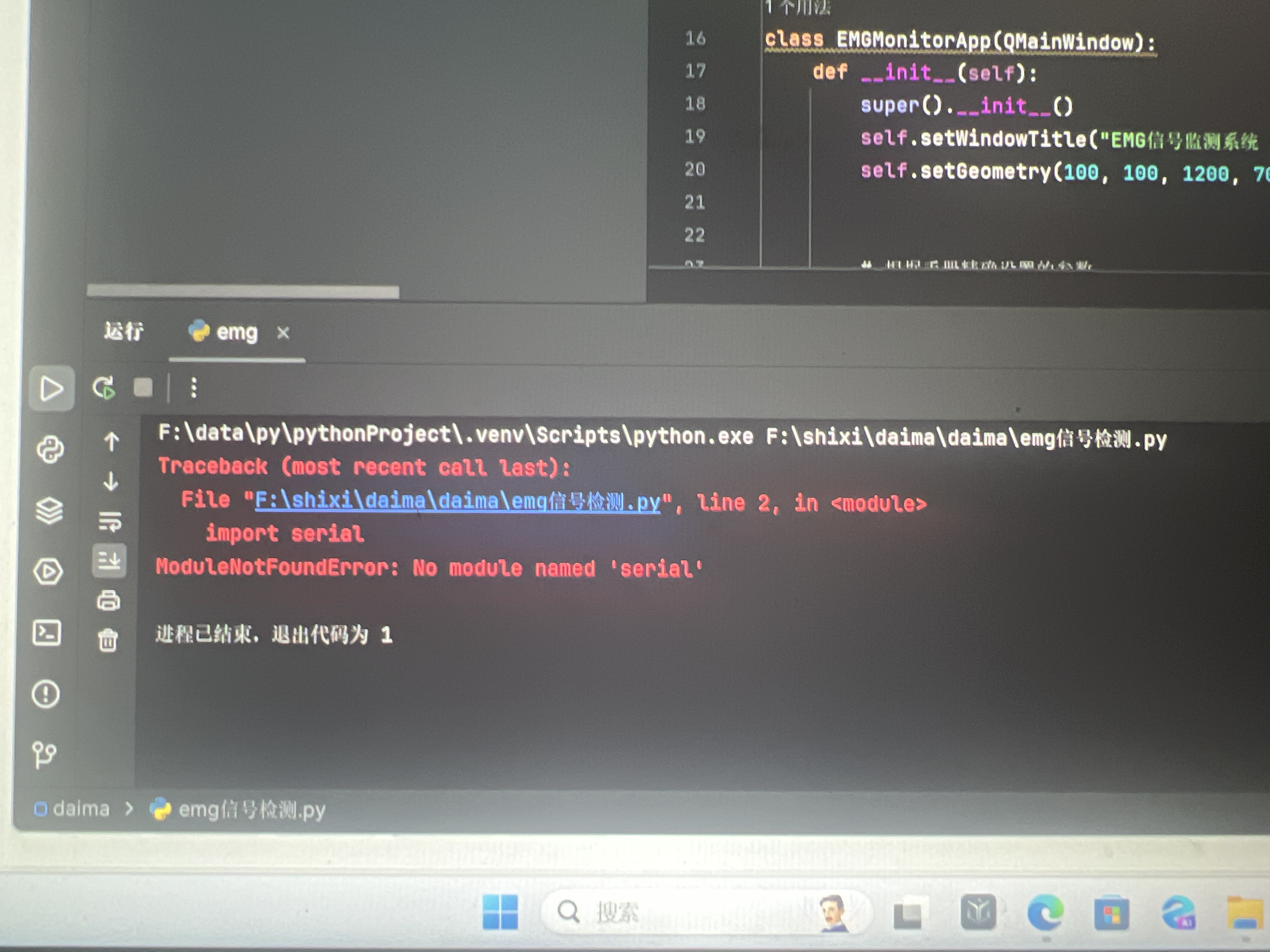
Task: Click the project panel horizontal scrollbar
Action: click(x=243, y=292)
